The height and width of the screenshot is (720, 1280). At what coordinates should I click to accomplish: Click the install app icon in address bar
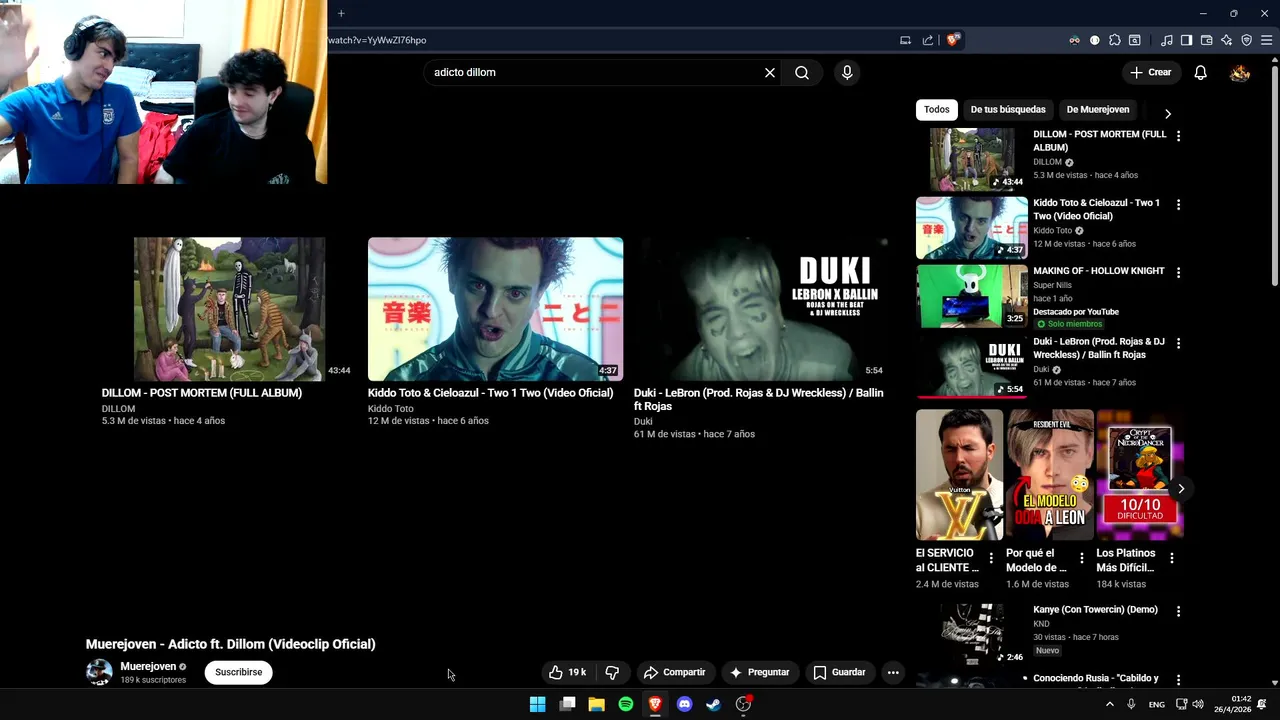[905, 40]
